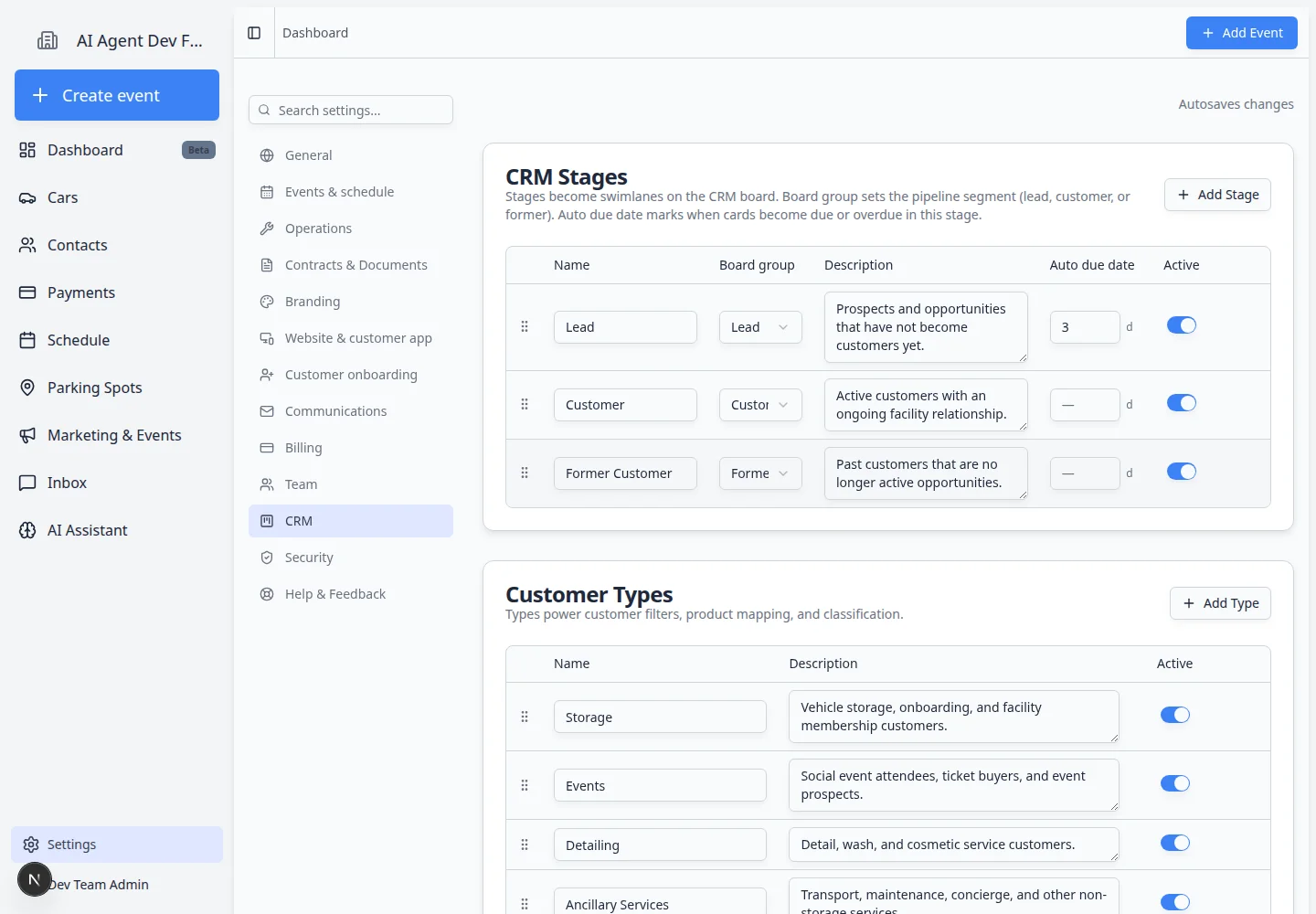Click the Former Customer name field

coord(625,473)
